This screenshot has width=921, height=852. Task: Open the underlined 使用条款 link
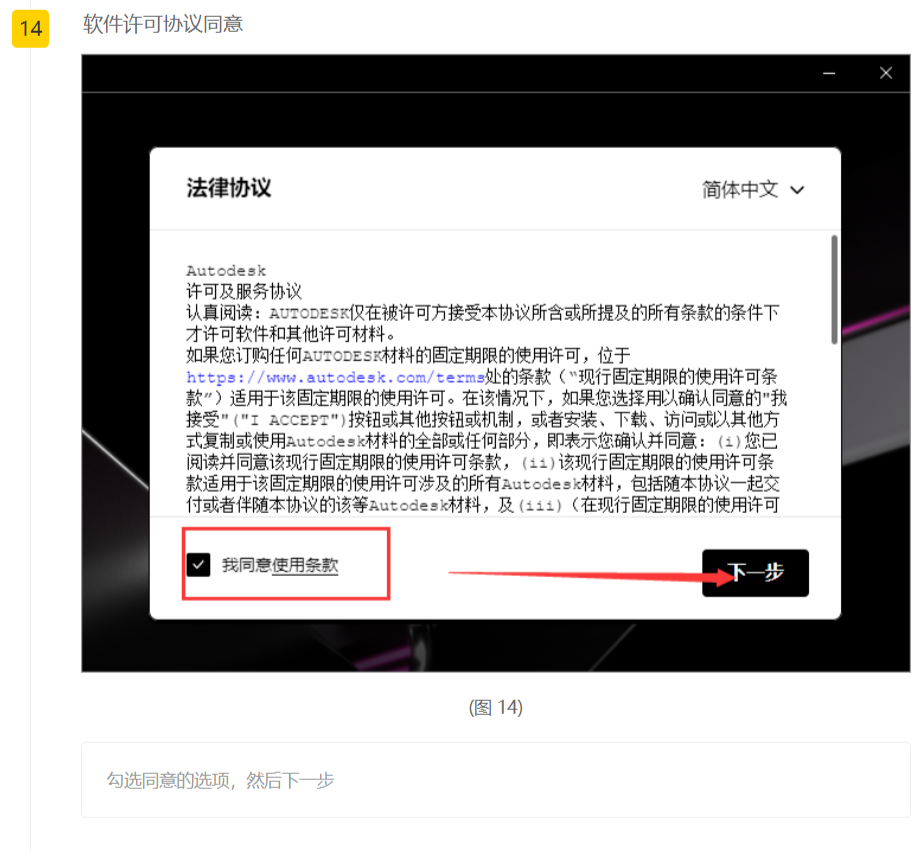pyautogui.click(x=305, y=565)
